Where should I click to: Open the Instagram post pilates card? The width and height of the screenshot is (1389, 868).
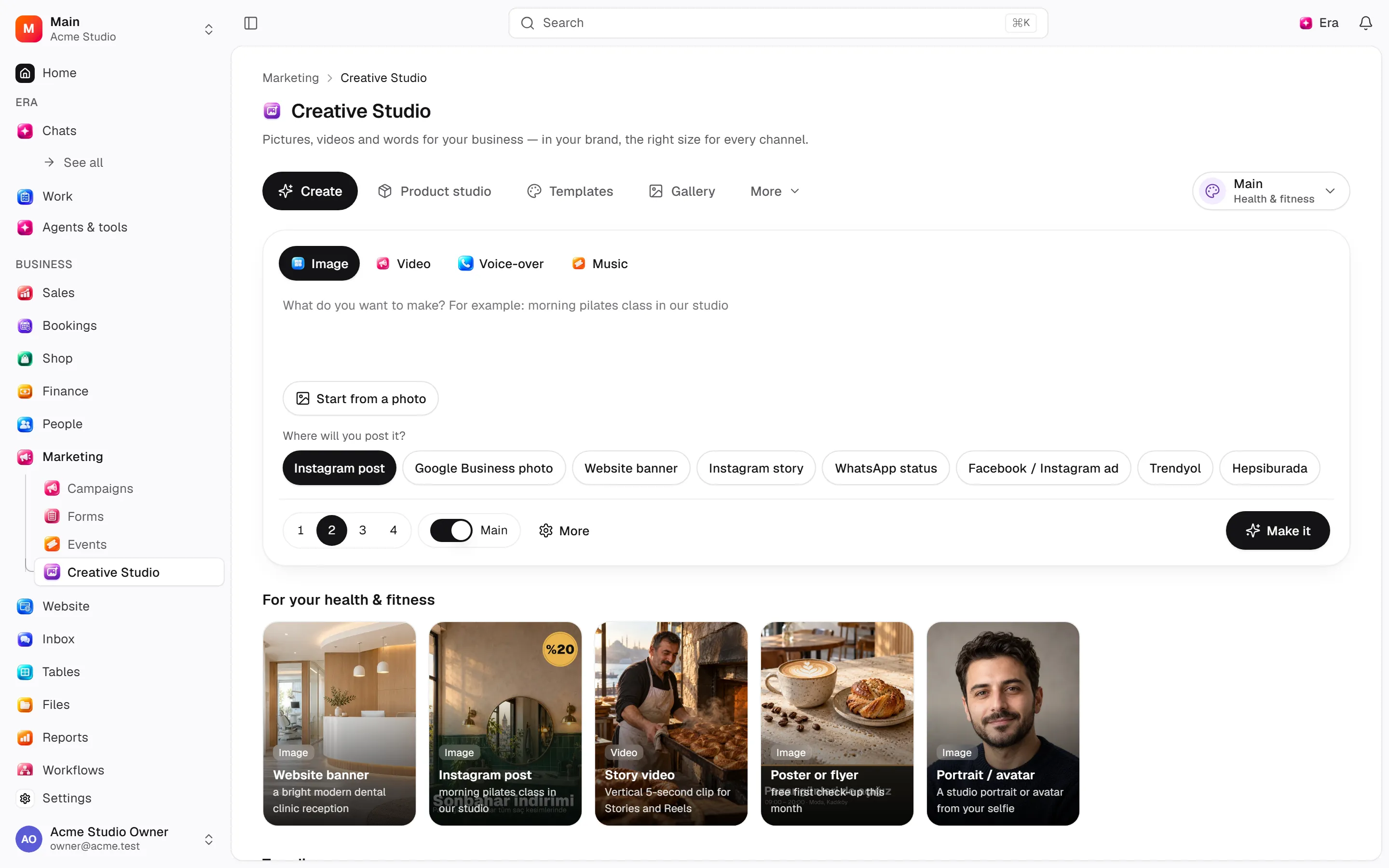coord(505,723)
